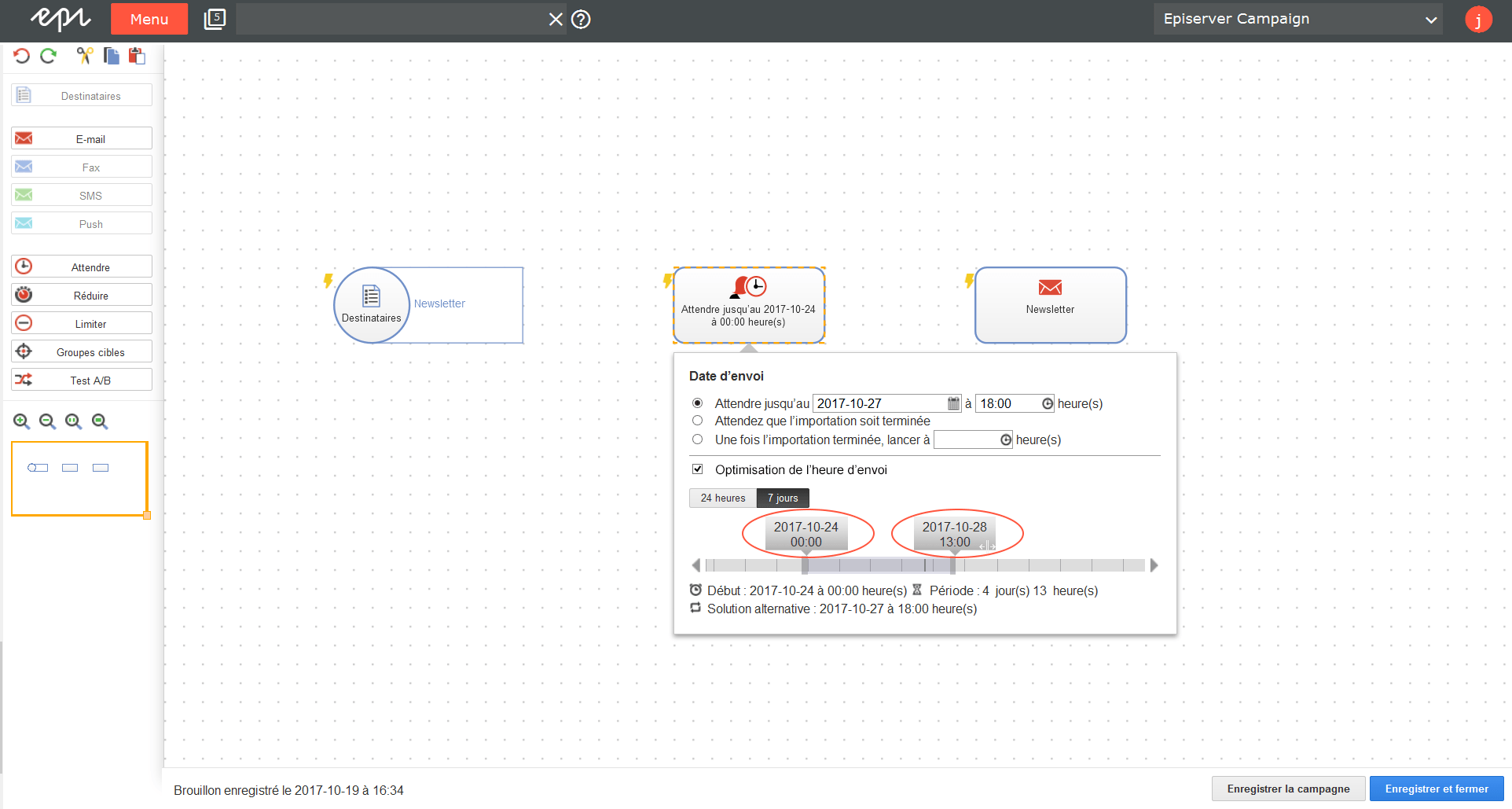Screen dimensions: 1512x809
Task: Add a Test A/B element from the palette
Action: (x=82, y=380)
